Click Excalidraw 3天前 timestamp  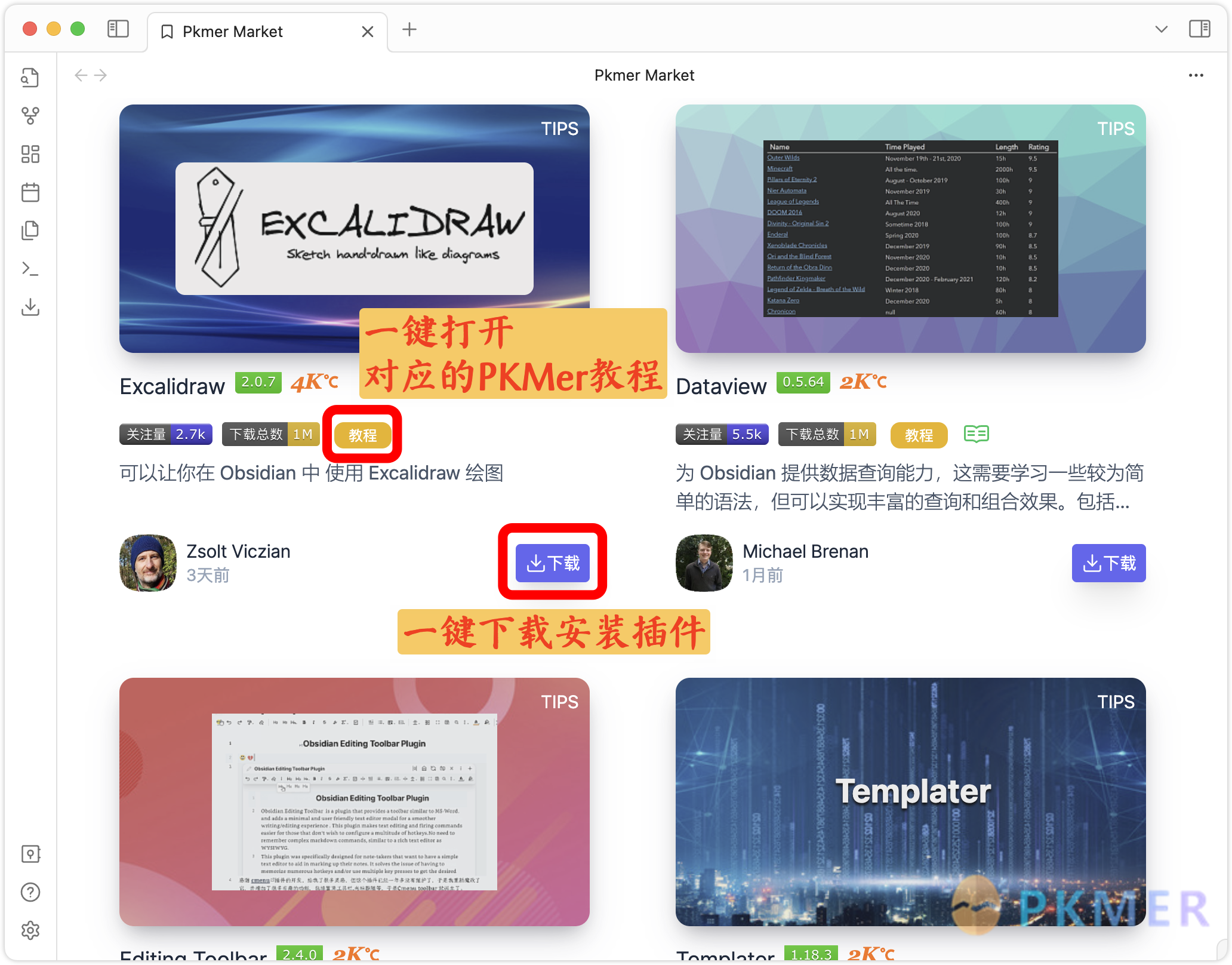208,575
